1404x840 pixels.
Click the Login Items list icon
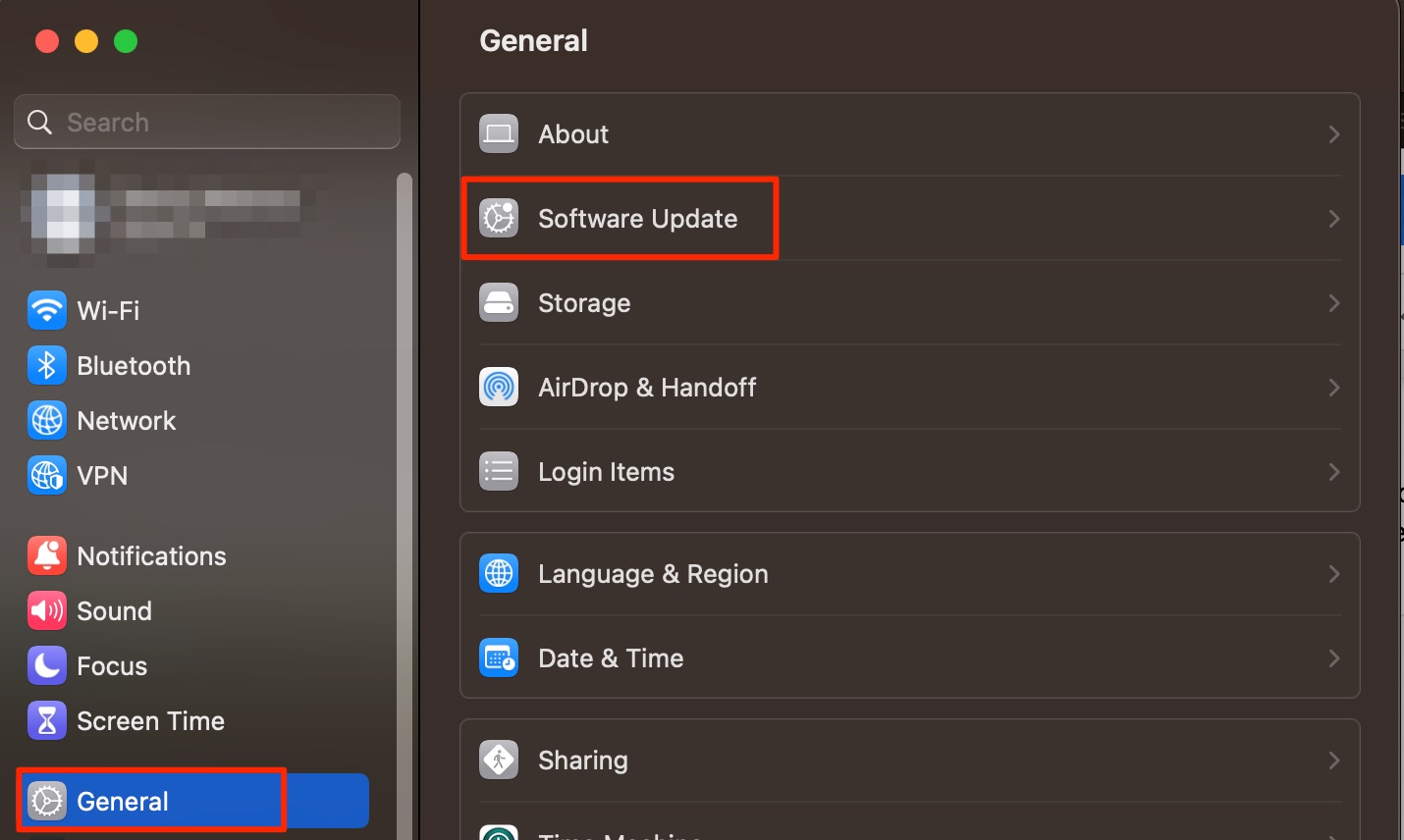click(499, 472)
